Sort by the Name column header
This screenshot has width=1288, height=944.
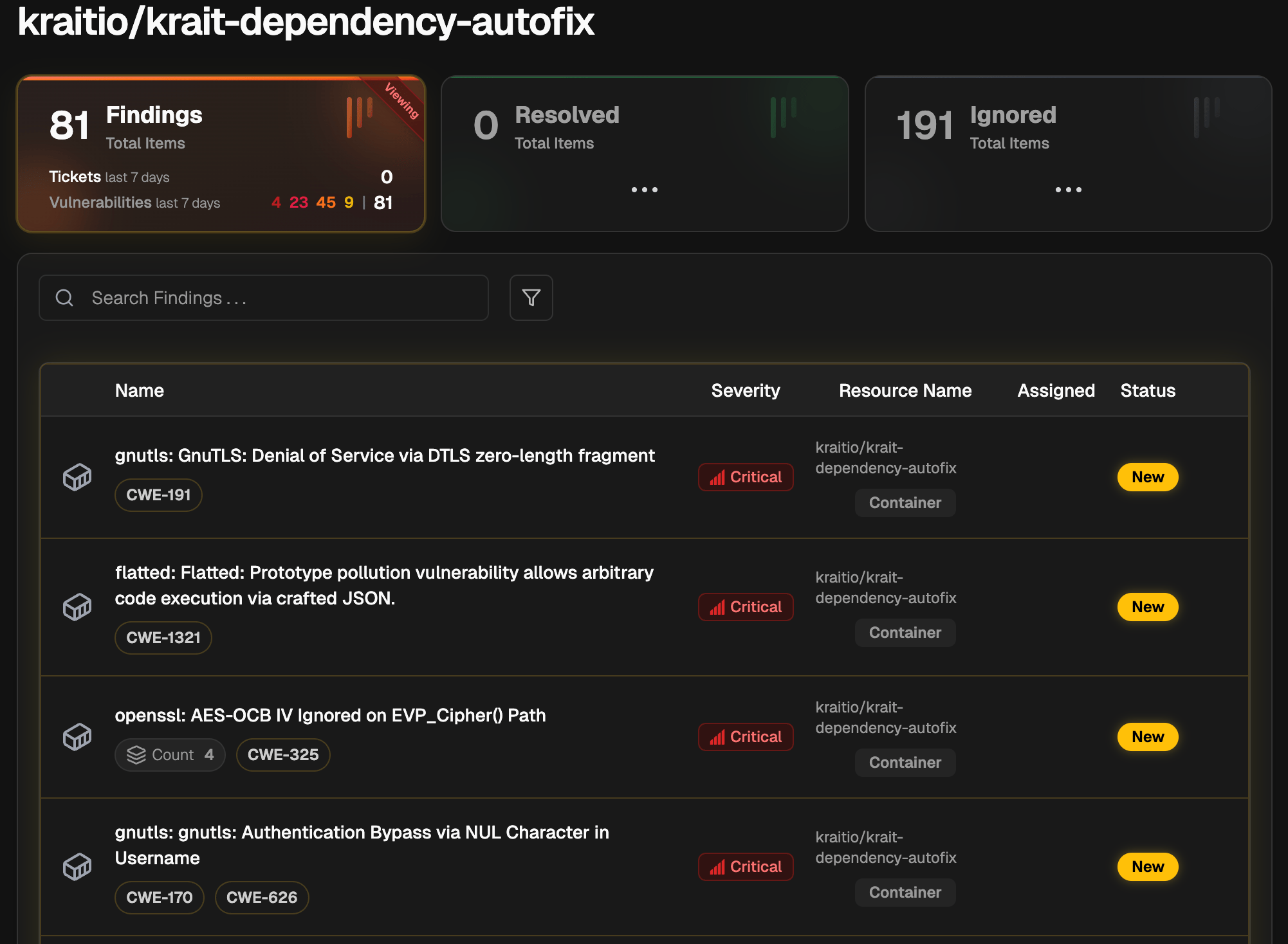tap(140, 390)
